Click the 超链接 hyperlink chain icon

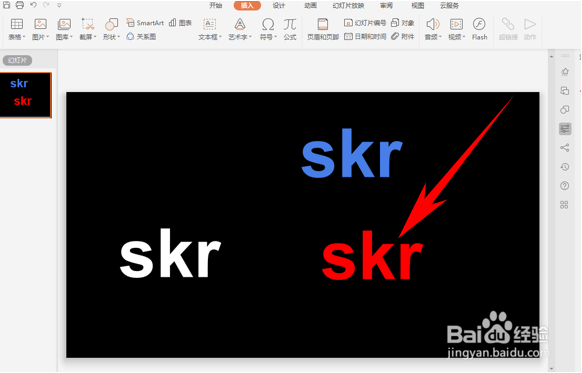(508, 24)
